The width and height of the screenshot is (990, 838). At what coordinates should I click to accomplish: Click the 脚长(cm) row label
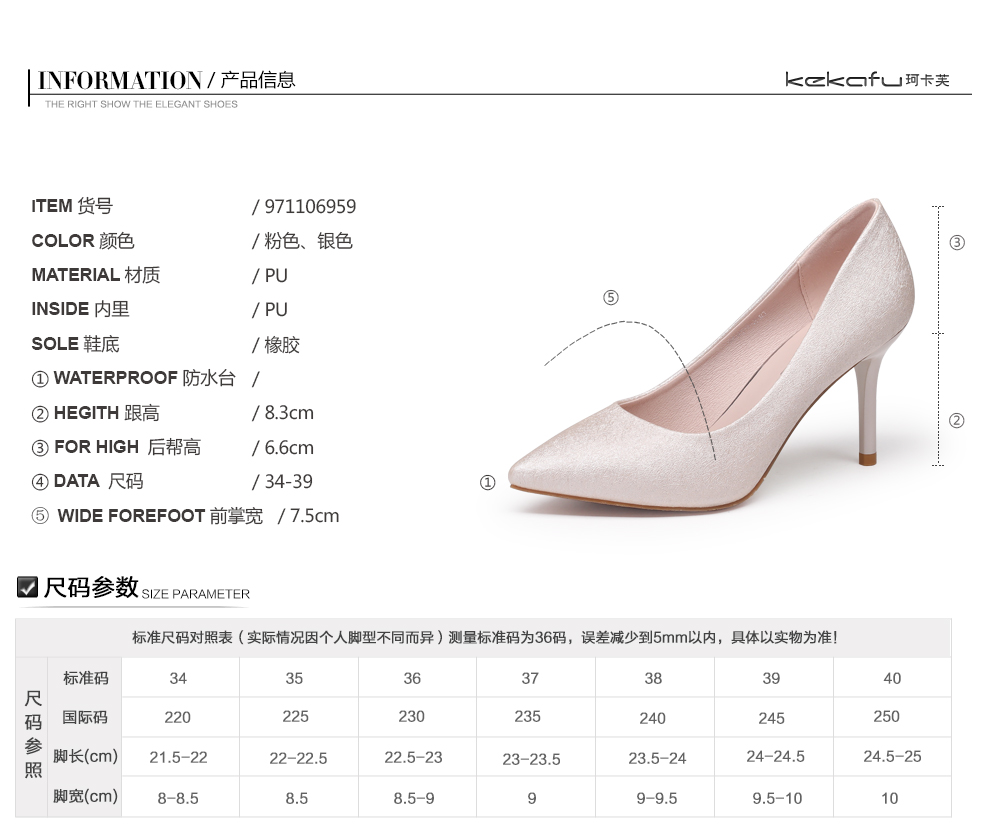(85, 757)
